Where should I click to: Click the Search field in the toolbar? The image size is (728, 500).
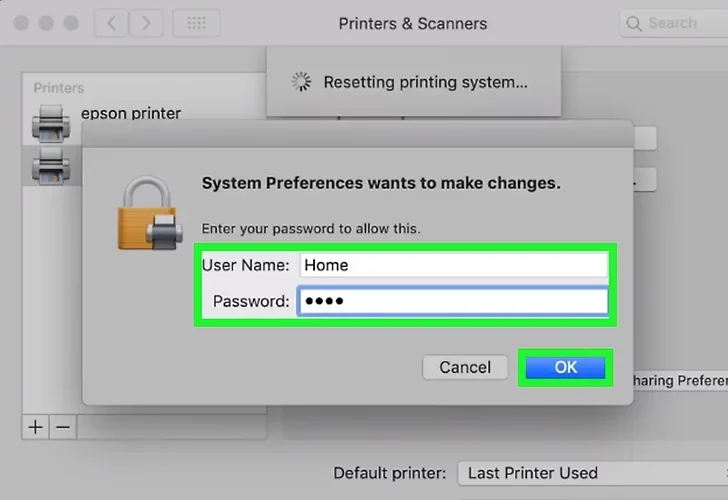click(674, 23)
